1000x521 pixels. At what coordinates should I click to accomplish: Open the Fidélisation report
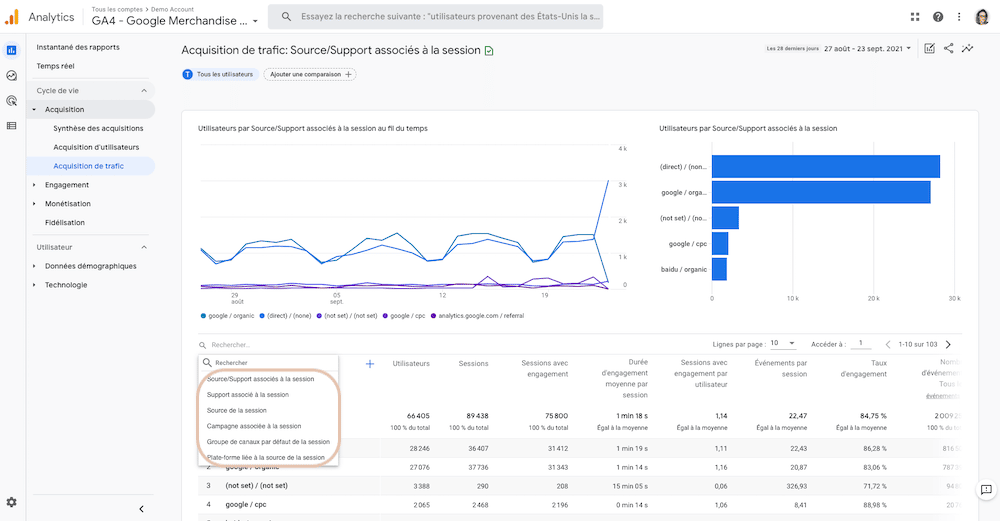[x=64, y=223]
